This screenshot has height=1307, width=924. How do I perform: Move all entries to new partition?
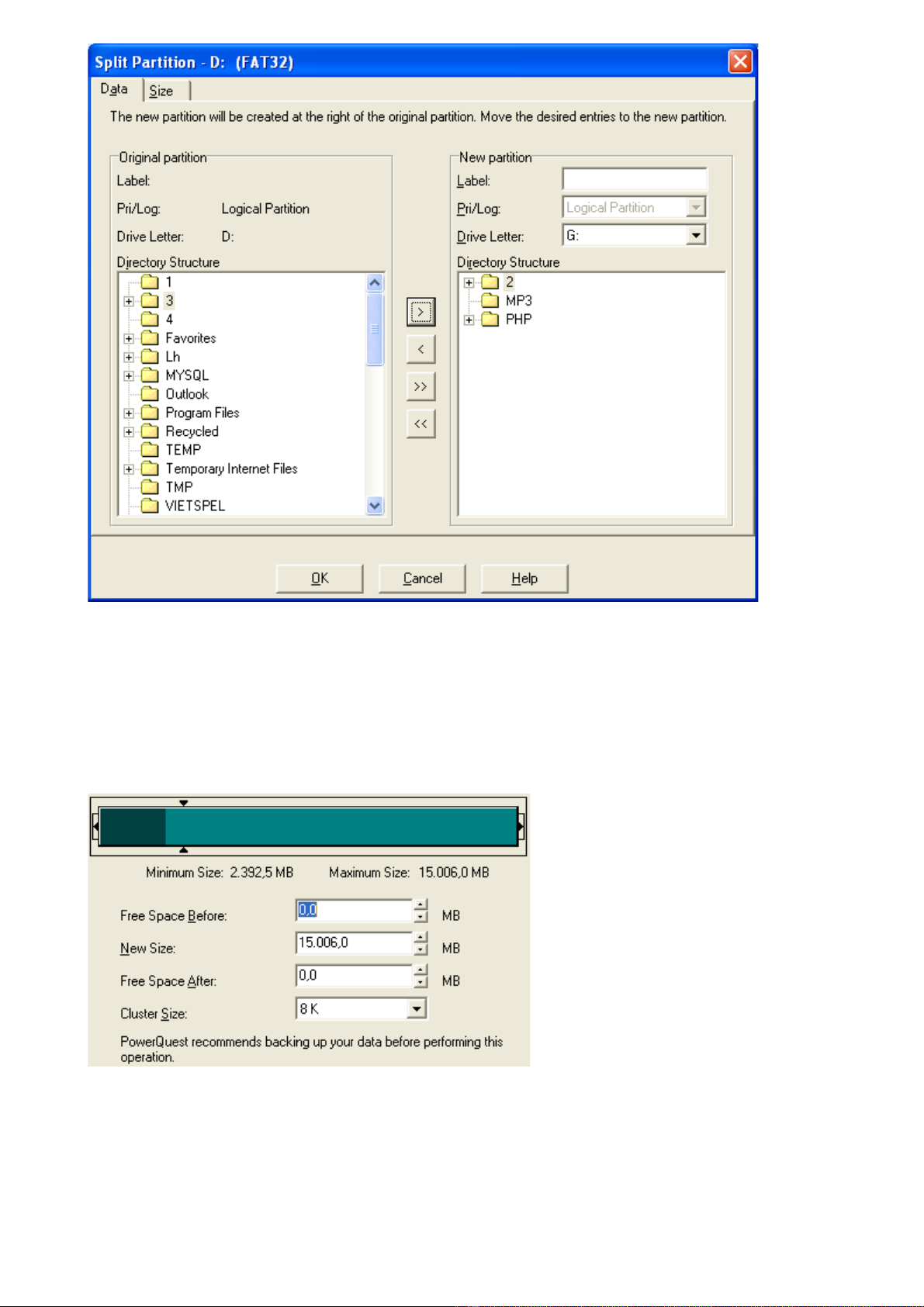tap(420, 386)
